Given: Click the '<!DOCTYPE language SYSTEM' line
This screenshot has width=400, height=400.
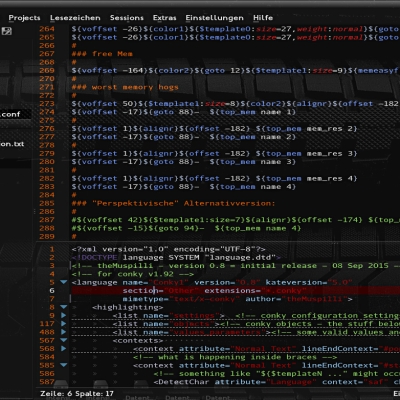Looking at the screenshot, I should point(176,257).
